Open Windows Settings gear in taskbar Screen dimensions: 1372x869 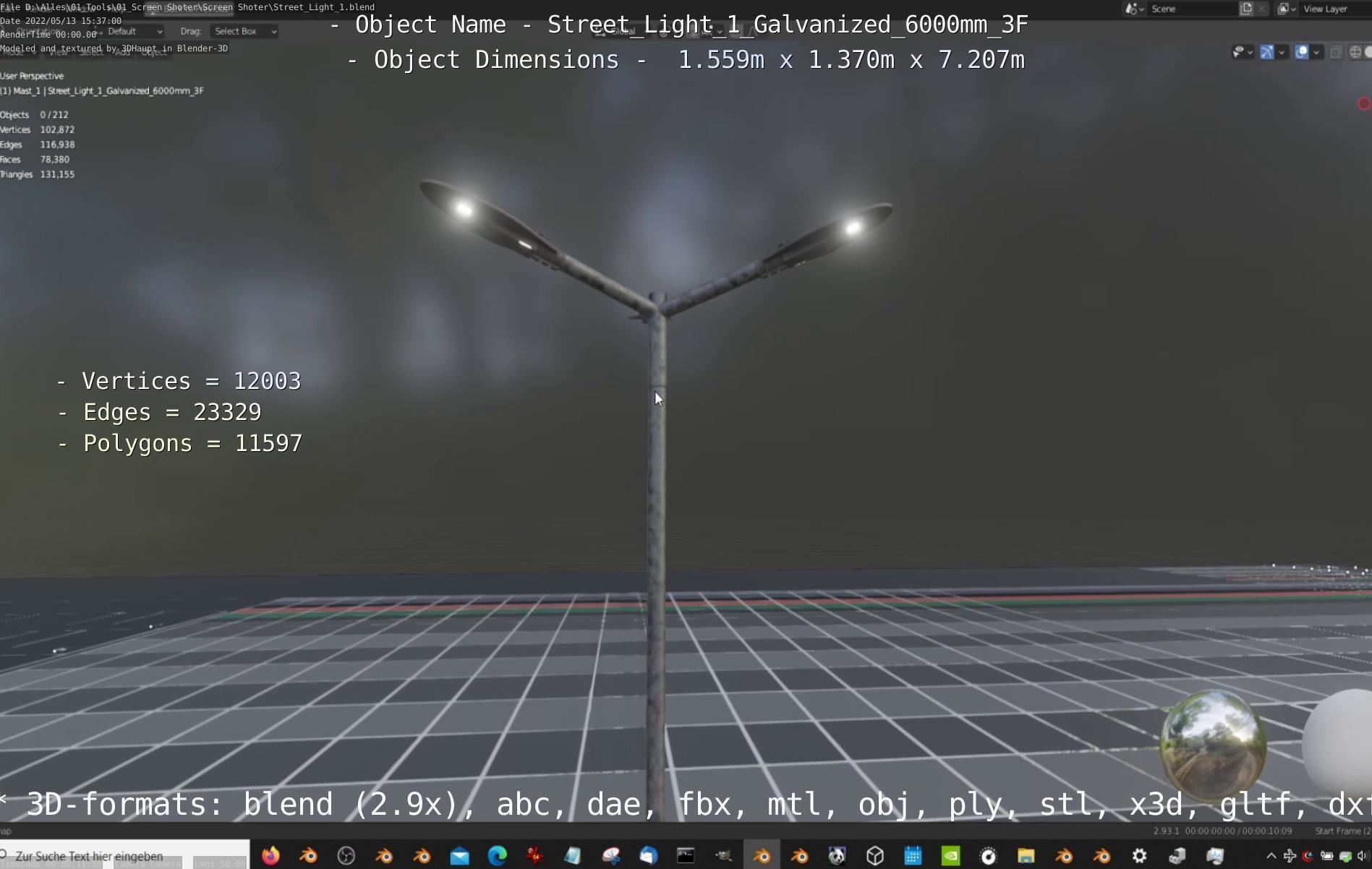(1139, 856)
